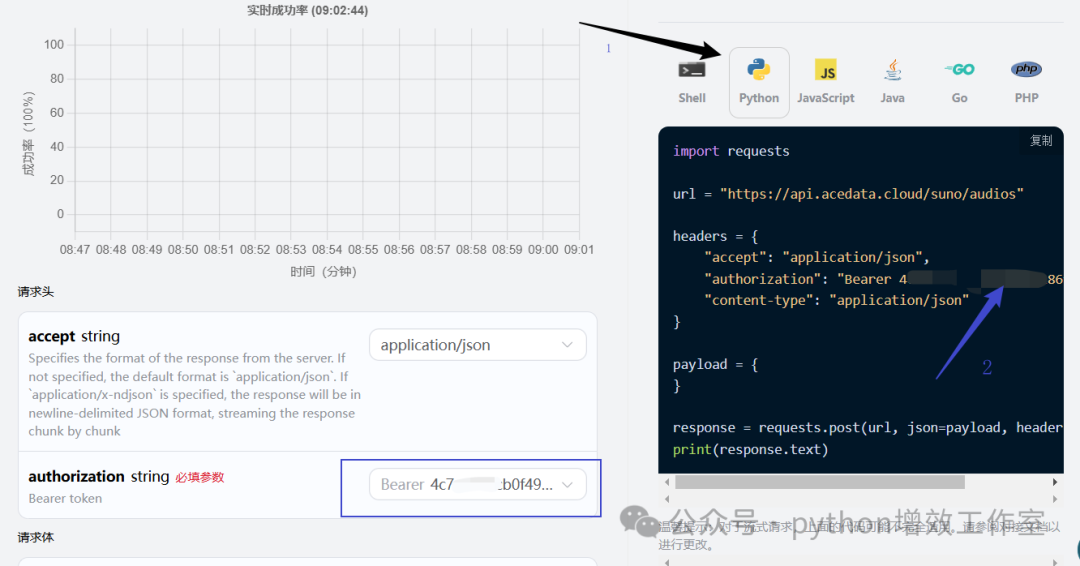This screenshot has height=566, width=1080.
Task: Select the Python logo icon
Action: tap(758, 70)
